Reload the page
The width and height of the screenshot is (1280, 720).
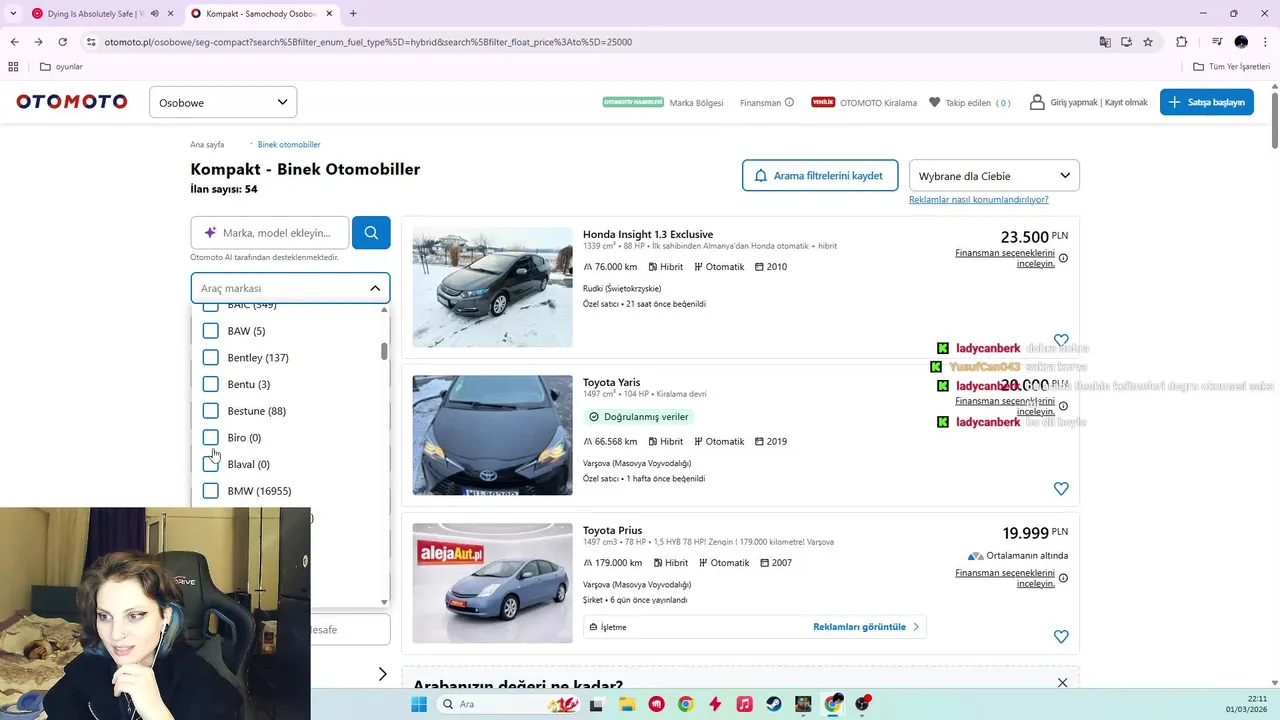pos(62,42)
